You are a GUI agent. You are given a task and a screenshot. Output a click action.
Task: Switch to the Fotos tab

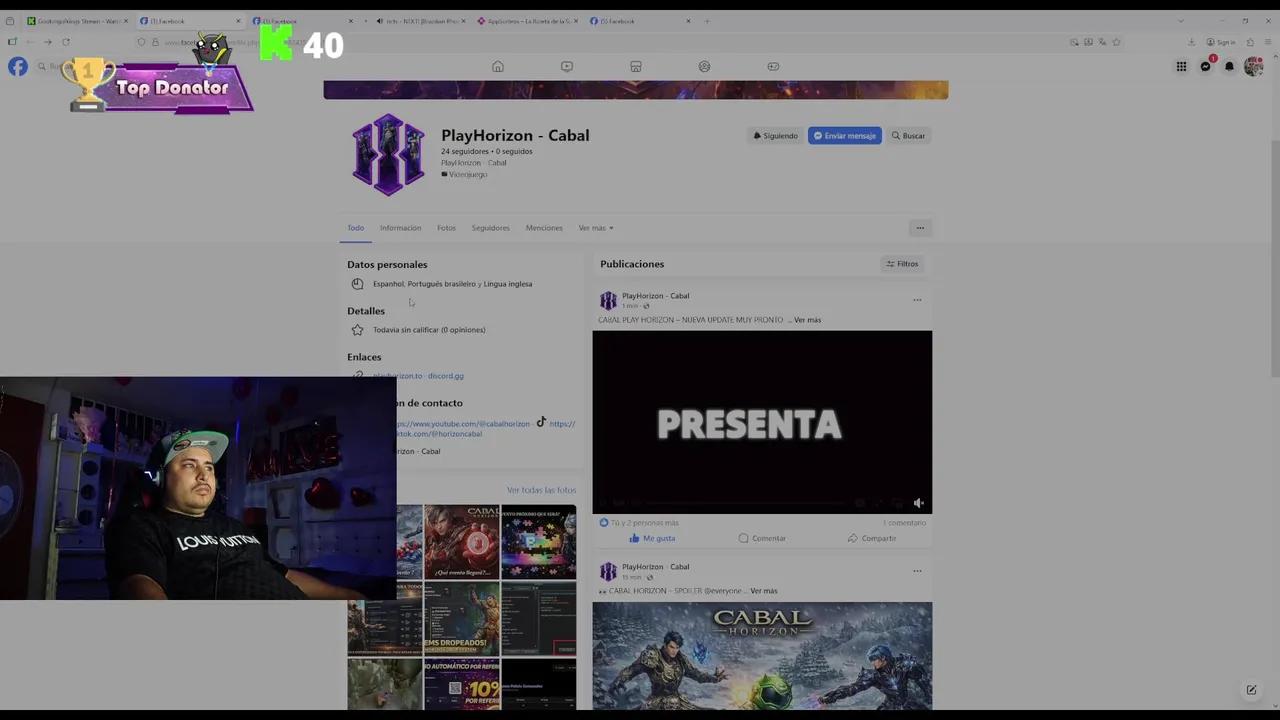[x=446, y=227]
